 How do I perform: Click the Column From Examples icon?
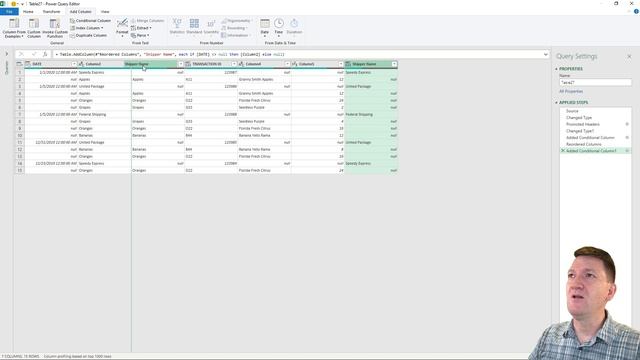(14, 23)
